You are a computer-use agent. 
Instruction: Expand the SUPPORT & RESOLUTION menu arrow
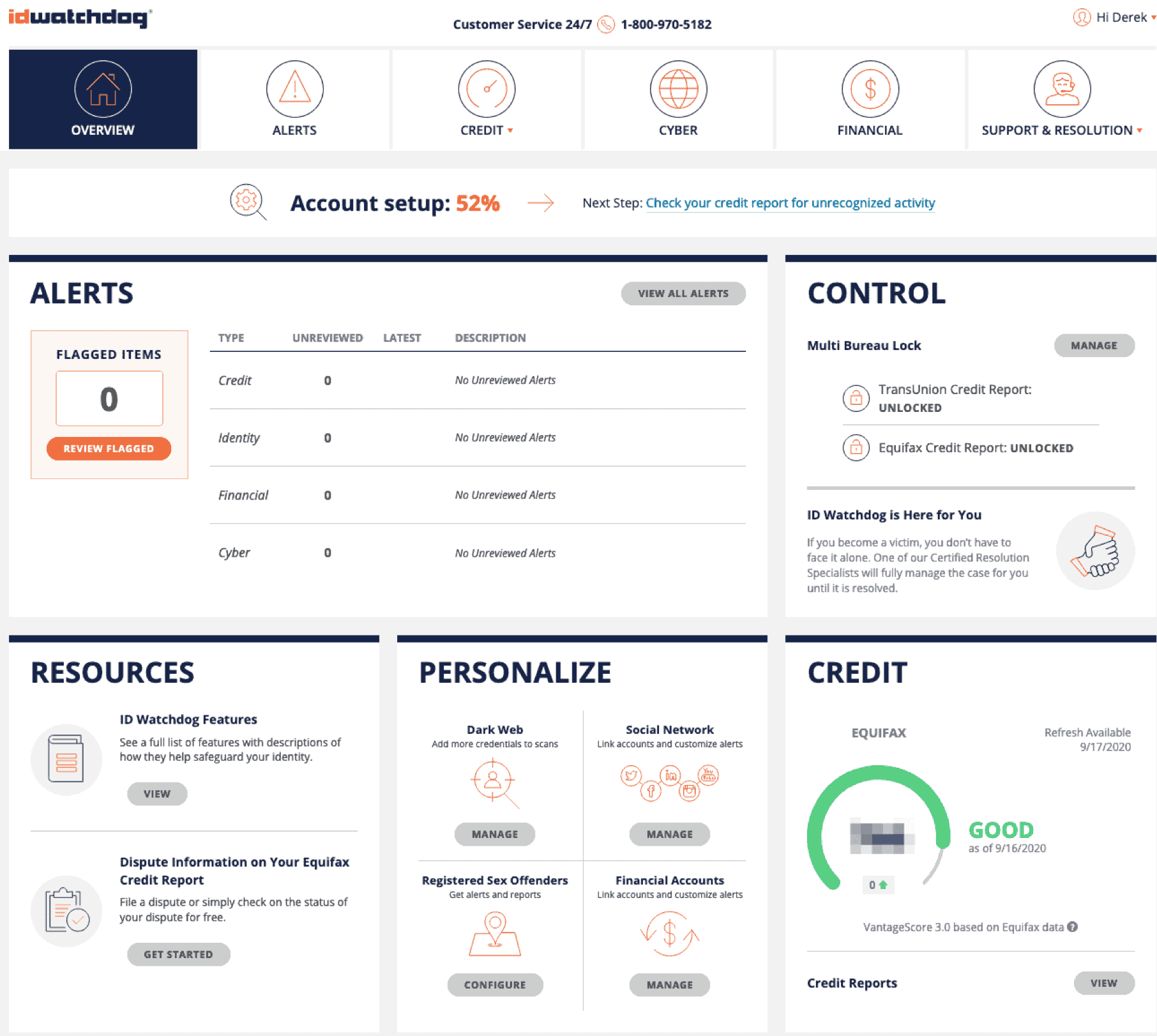[1139, 131]
